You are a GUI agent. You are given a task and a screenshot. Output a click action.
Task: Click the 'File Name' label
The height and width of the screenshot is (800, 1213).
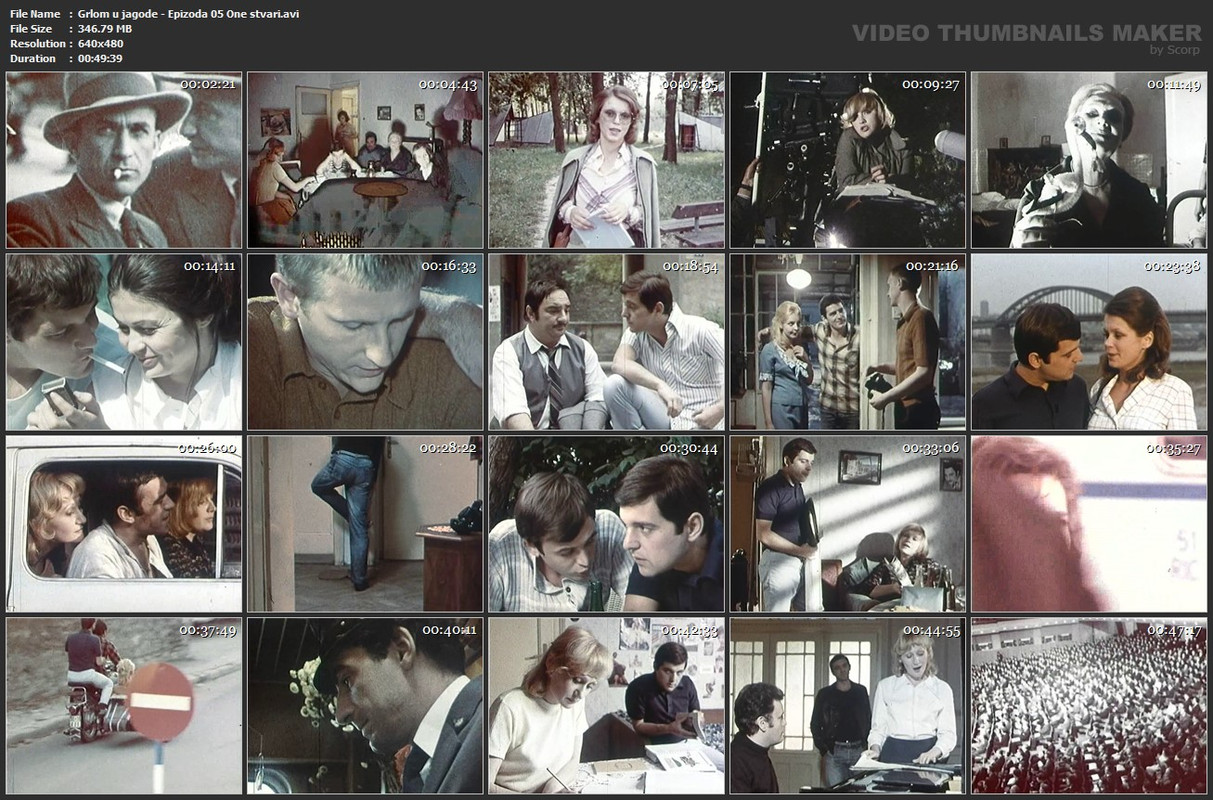click(35, 14)
